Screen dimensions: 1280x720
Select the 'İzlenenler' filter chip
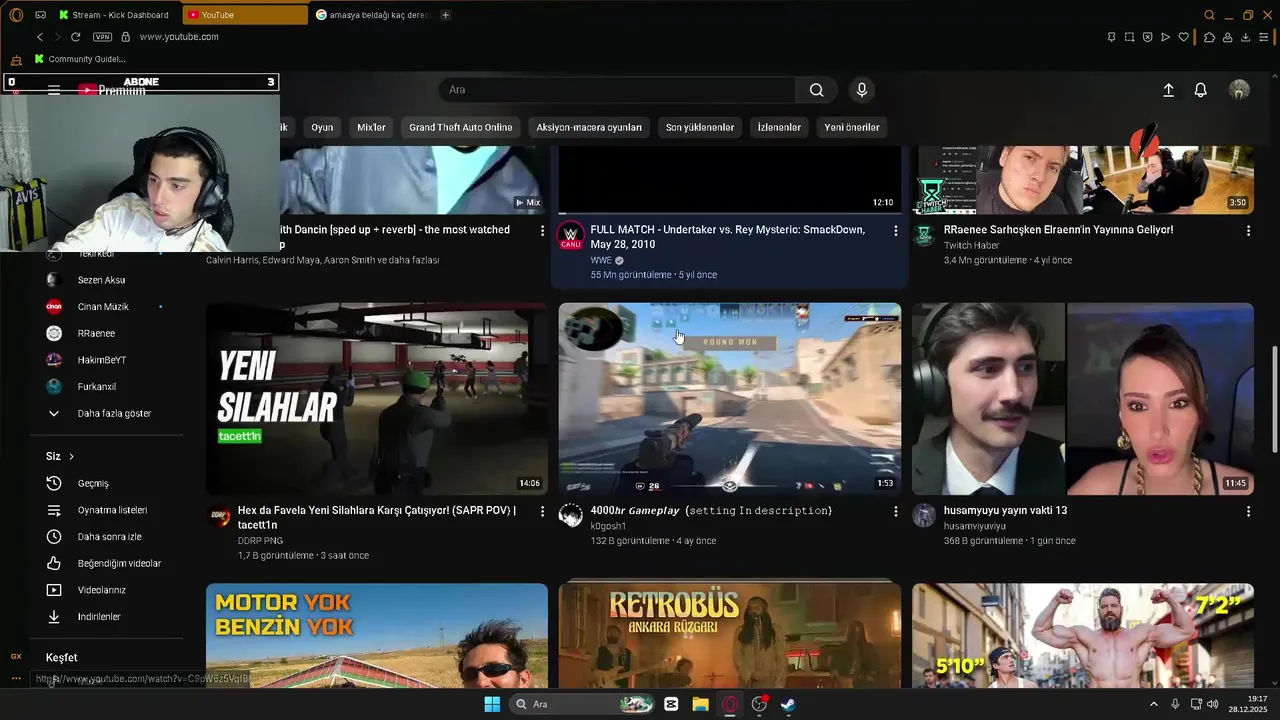tap(779, 127)
